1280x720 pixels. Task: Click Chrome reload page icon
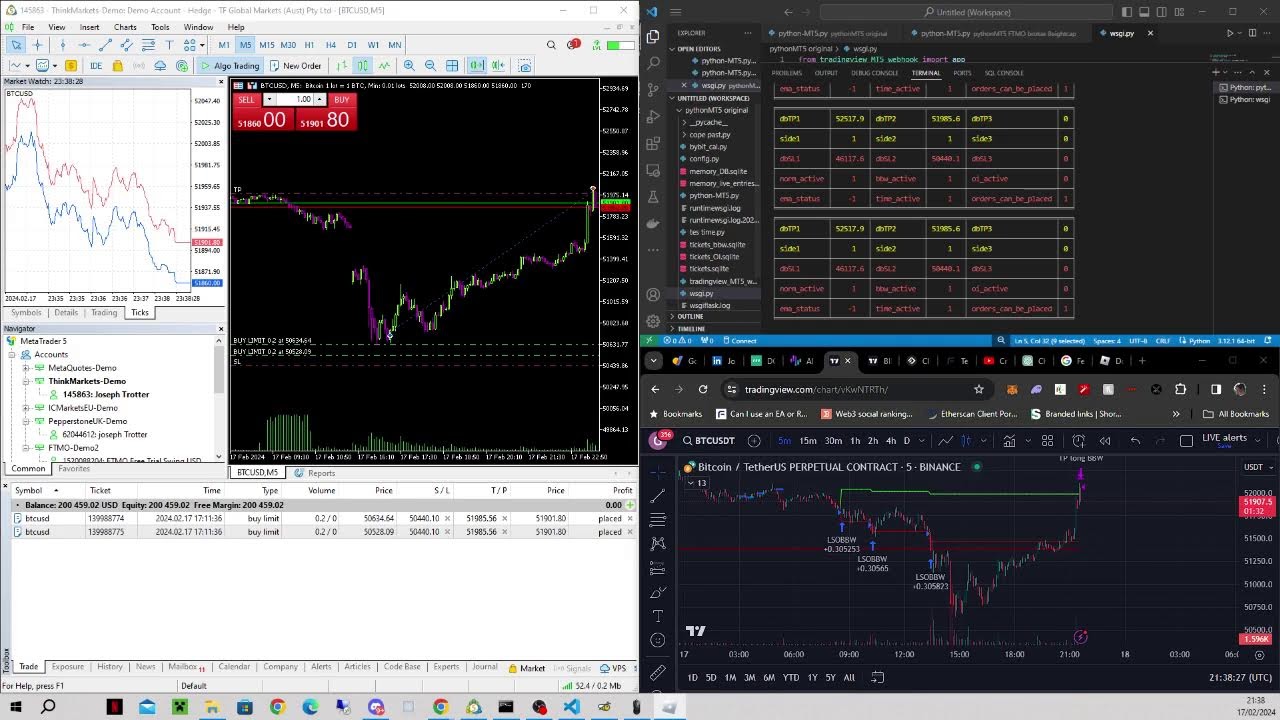[703, 390]
